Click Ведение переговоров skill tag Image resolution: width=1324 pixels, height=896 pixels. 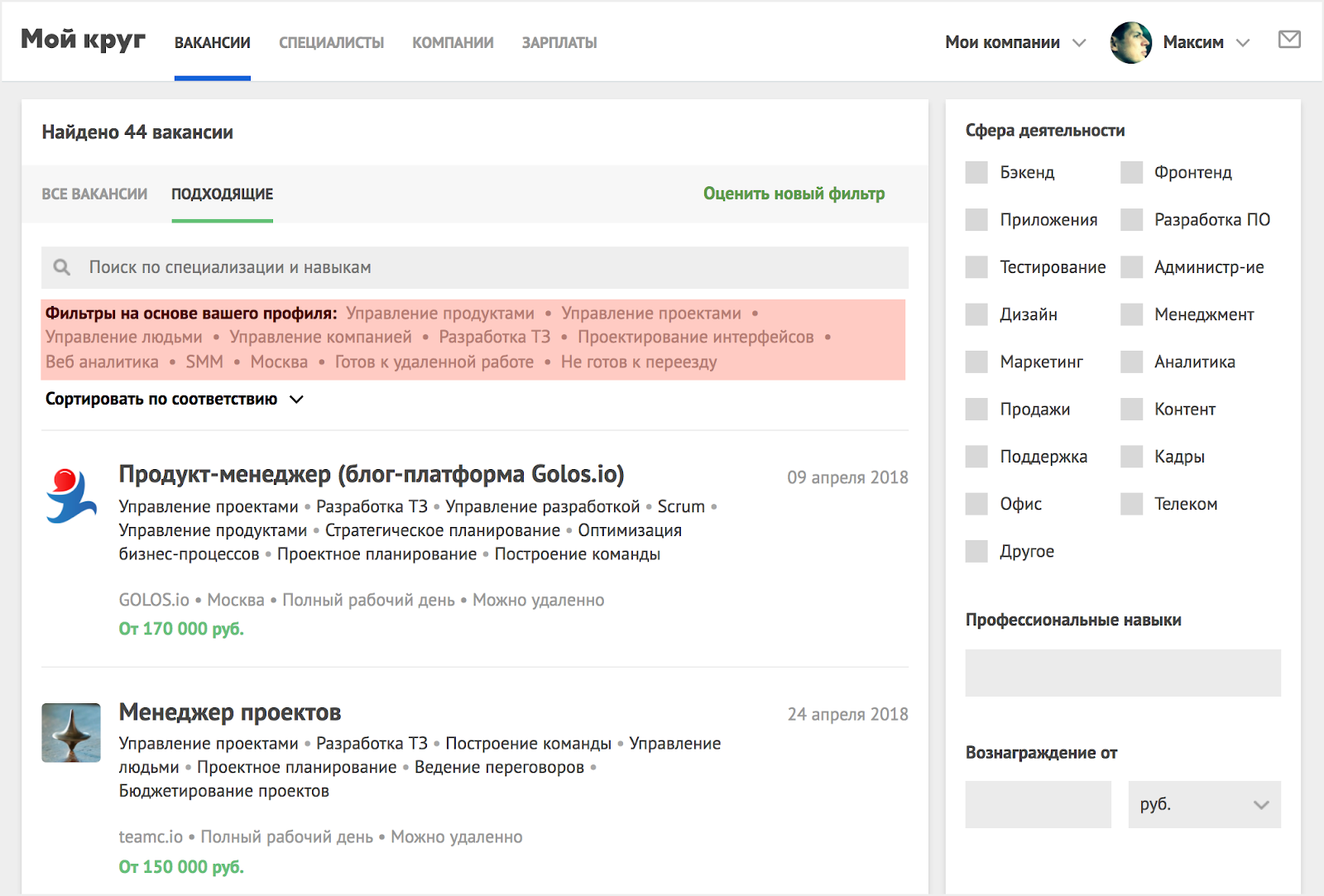coord(499,767)
